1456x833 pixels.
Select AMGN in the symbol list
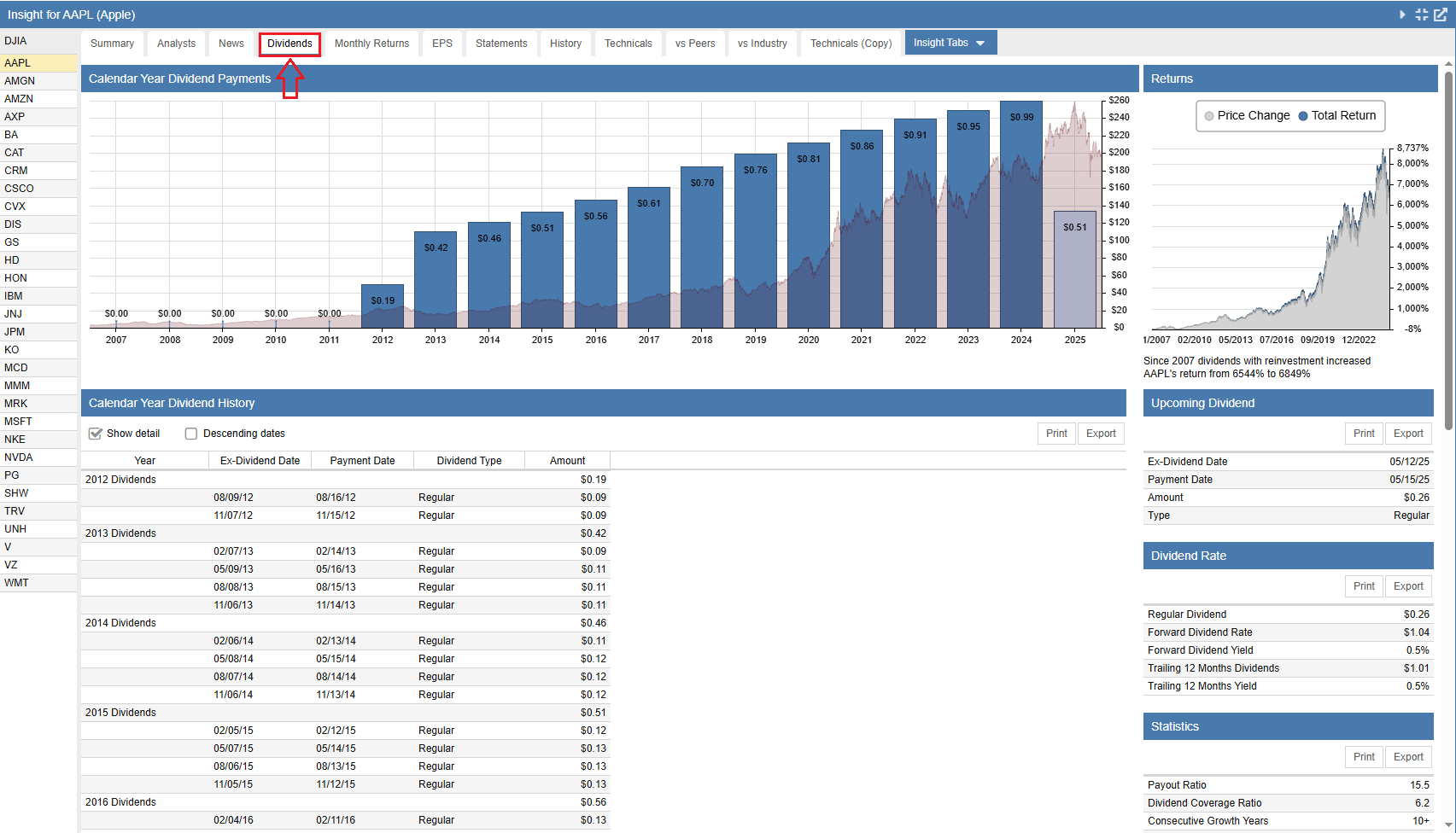point(38,81)
